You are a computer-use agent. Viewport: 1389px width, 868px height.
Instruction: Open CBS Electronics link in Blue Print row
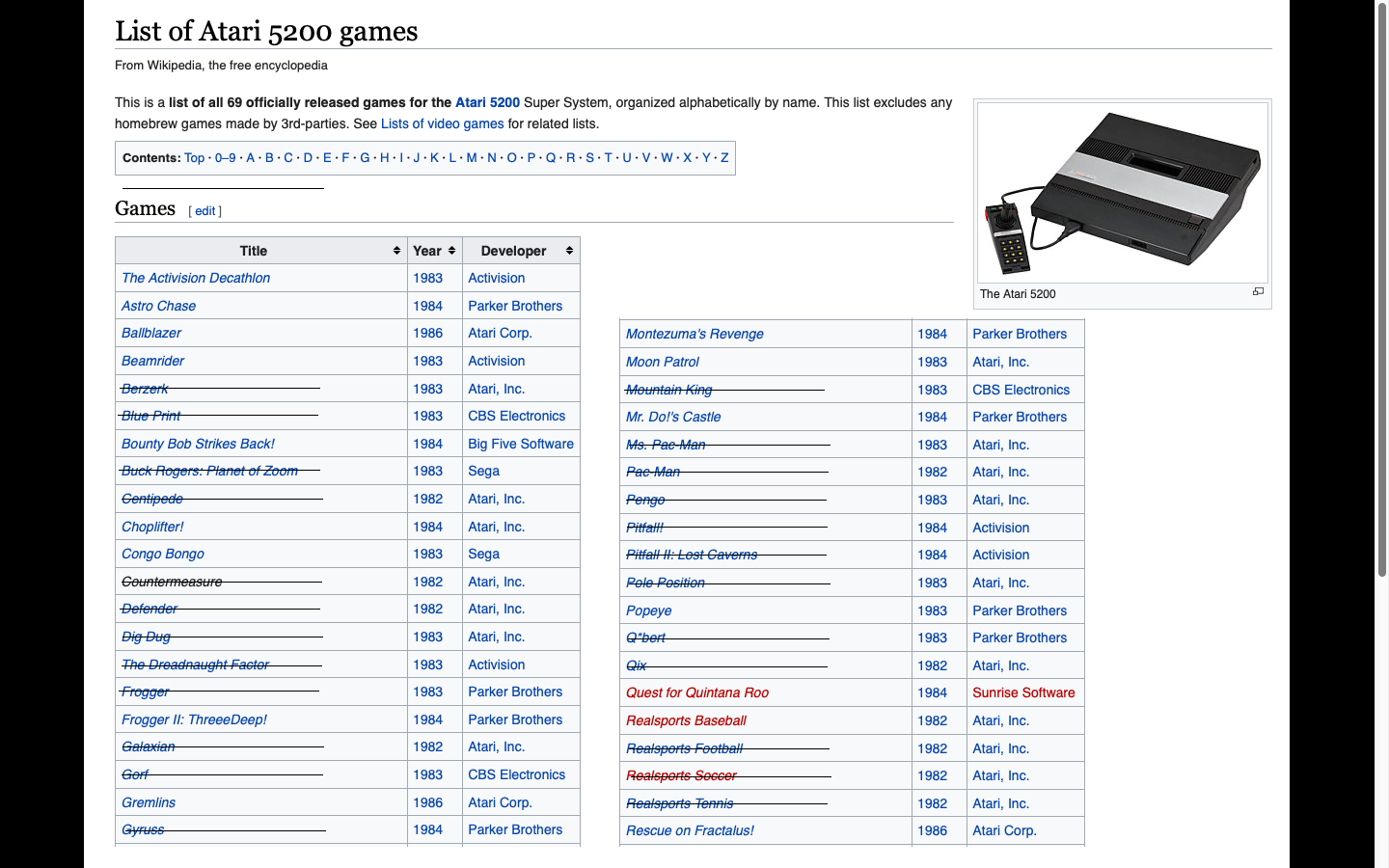(x=517, y=416)
